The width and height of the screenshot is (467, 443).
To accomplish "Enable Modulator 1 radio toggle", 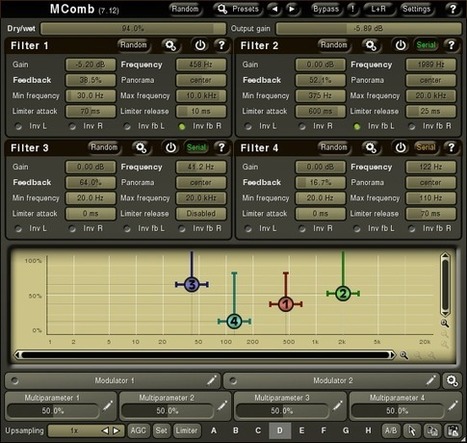I will click(15, 380).
